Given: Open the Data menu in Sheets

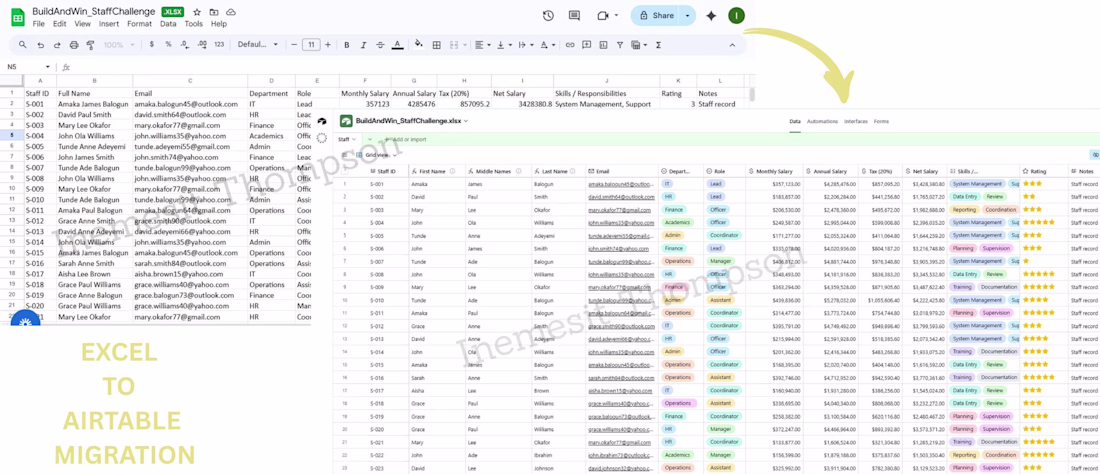Looking at the screenshot, I should (168, 24).
